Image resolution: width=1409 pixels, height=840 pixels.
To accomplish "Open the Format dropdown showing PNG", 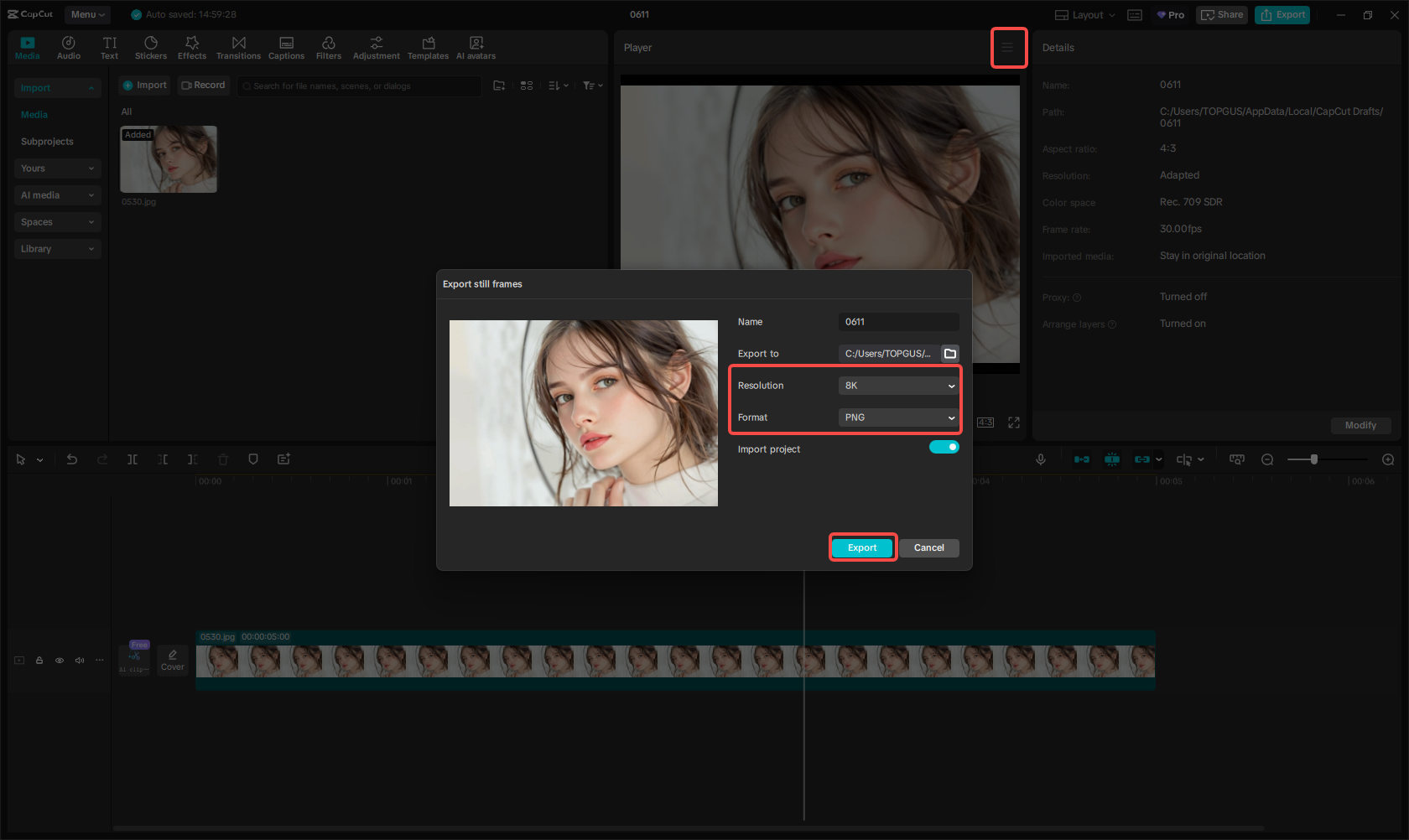I will pos(898,417).
